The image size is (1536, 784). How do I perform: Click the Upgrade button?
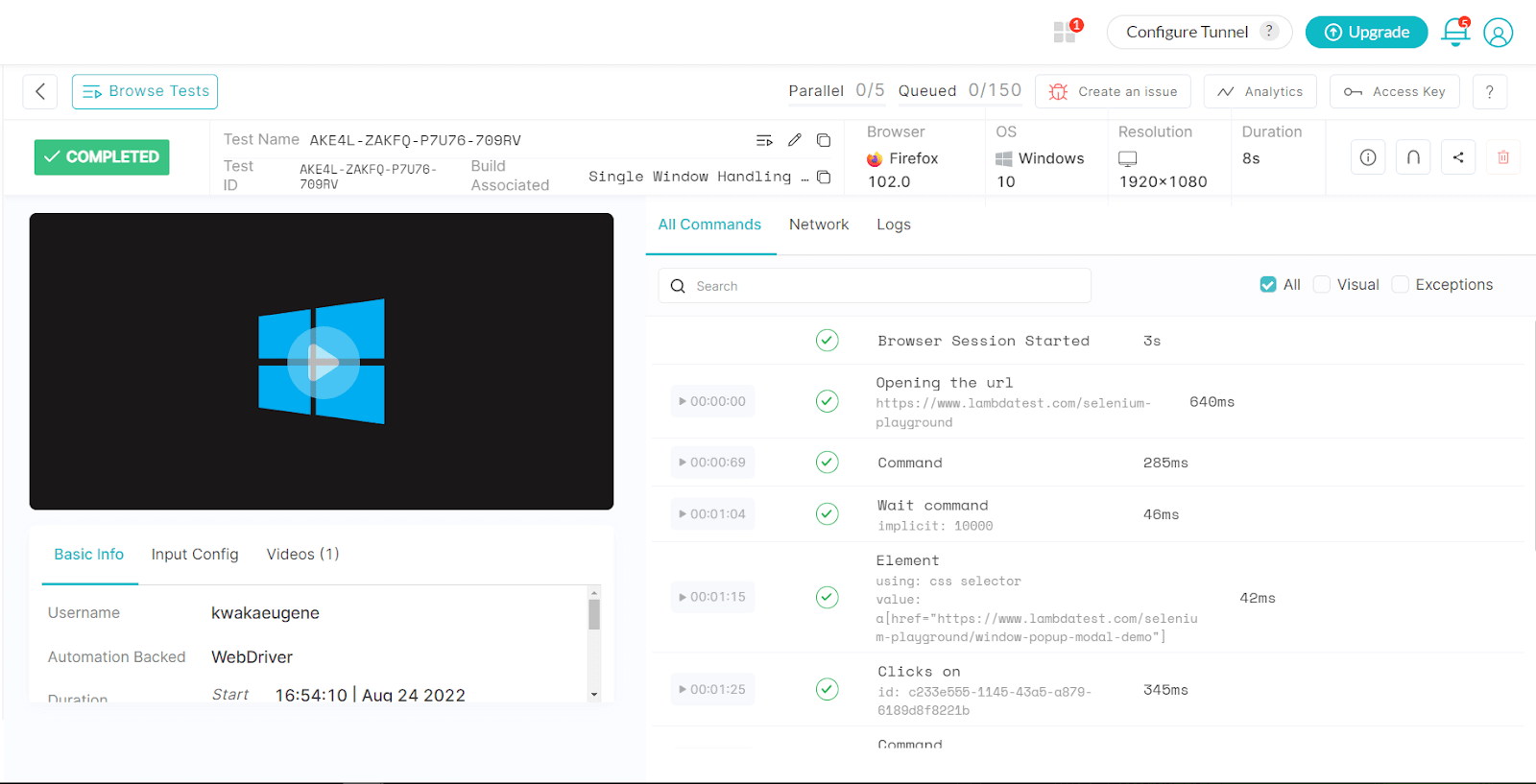pos(1366,32)
